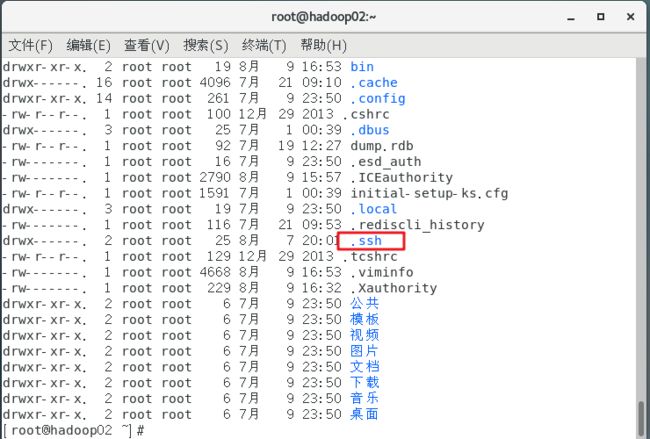
Task: Click the bin directory name
Action: click(x=362, y=67)
